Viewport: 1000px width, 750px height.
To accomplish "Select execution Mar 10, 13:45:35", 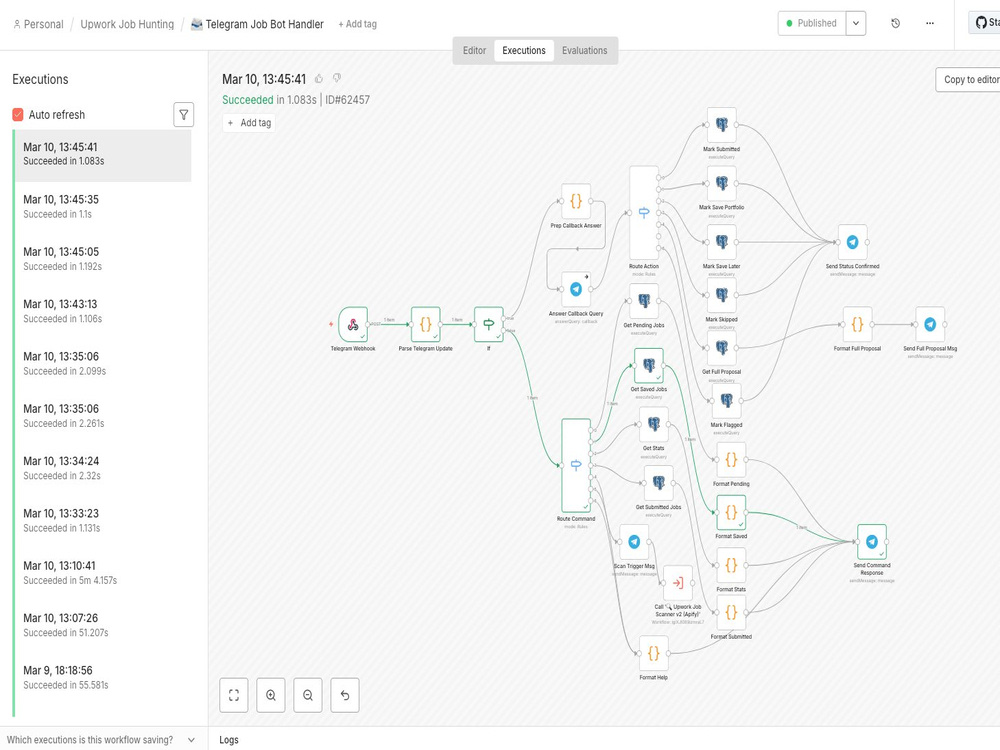I will 102,207.
